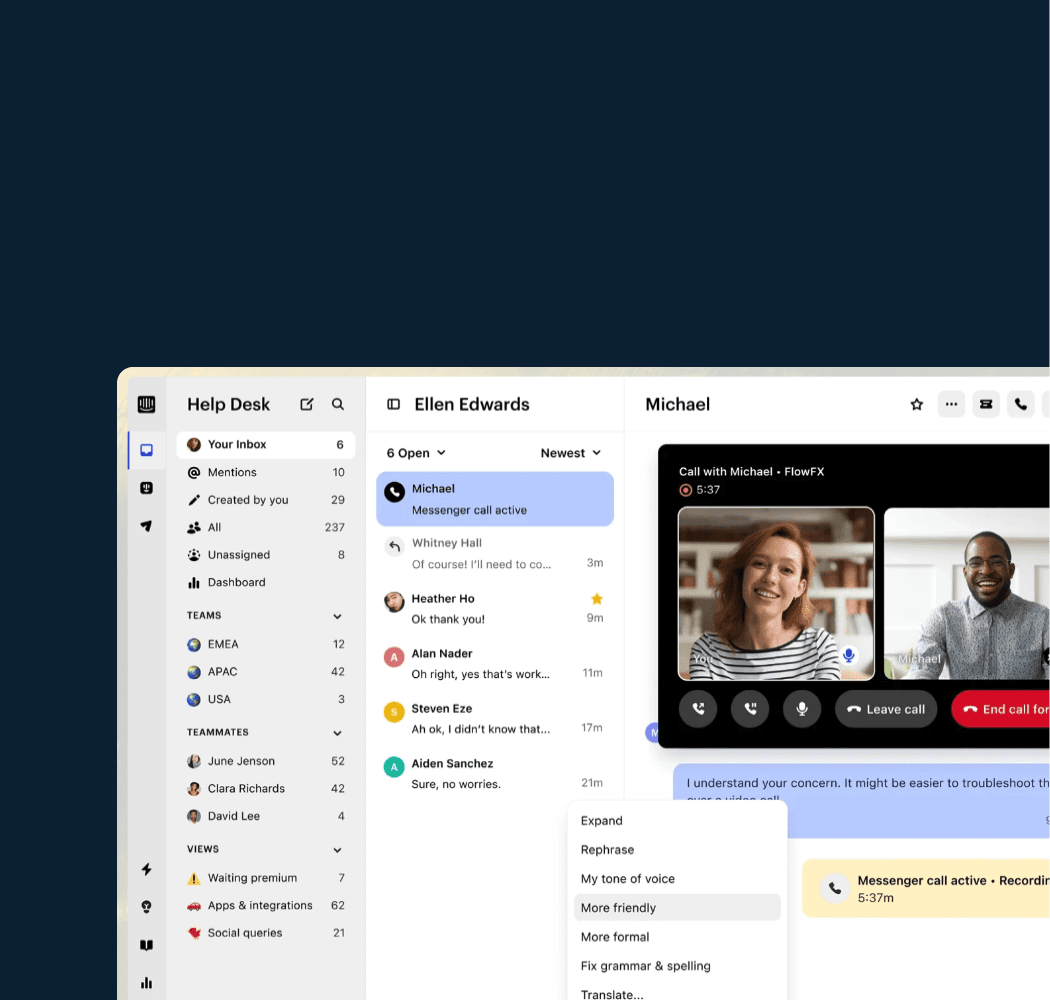Open the Inbox icon in left rail
This screenshot has height=1000, width=1050.
[x=147, y=450]
